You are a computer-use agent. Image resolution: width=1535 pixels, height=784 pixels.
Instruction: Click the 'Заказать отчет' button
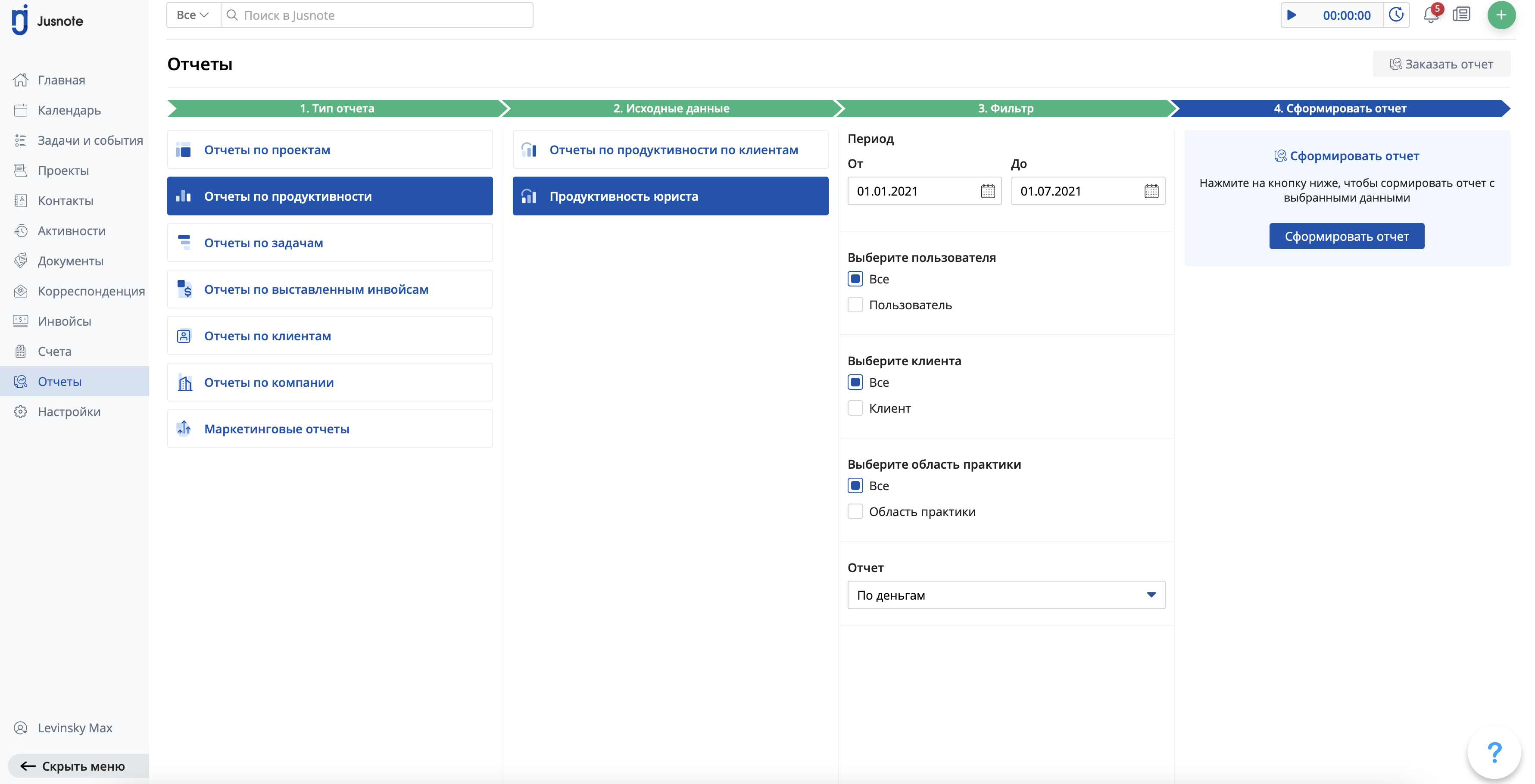pos(1441,64)
